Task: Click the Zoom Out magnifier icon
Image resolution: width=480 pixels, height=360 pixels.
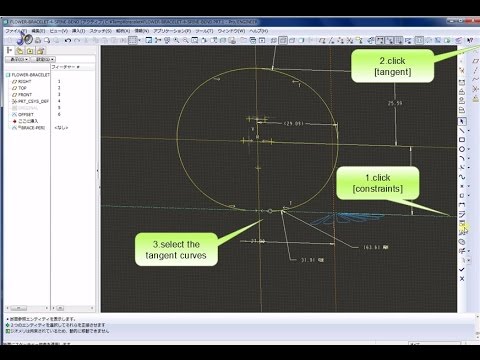Action: click(x=186, y=41)
